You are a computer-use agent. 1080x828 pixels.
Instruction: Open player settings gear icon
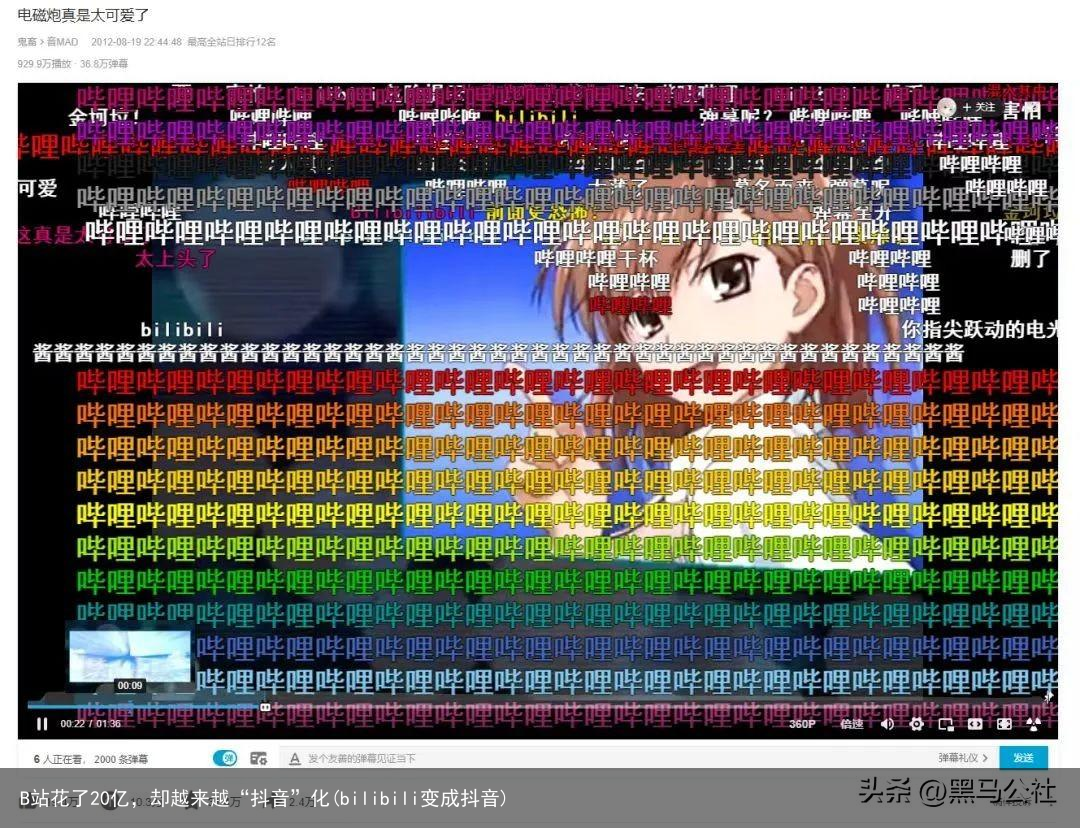(x=917, y=724)
